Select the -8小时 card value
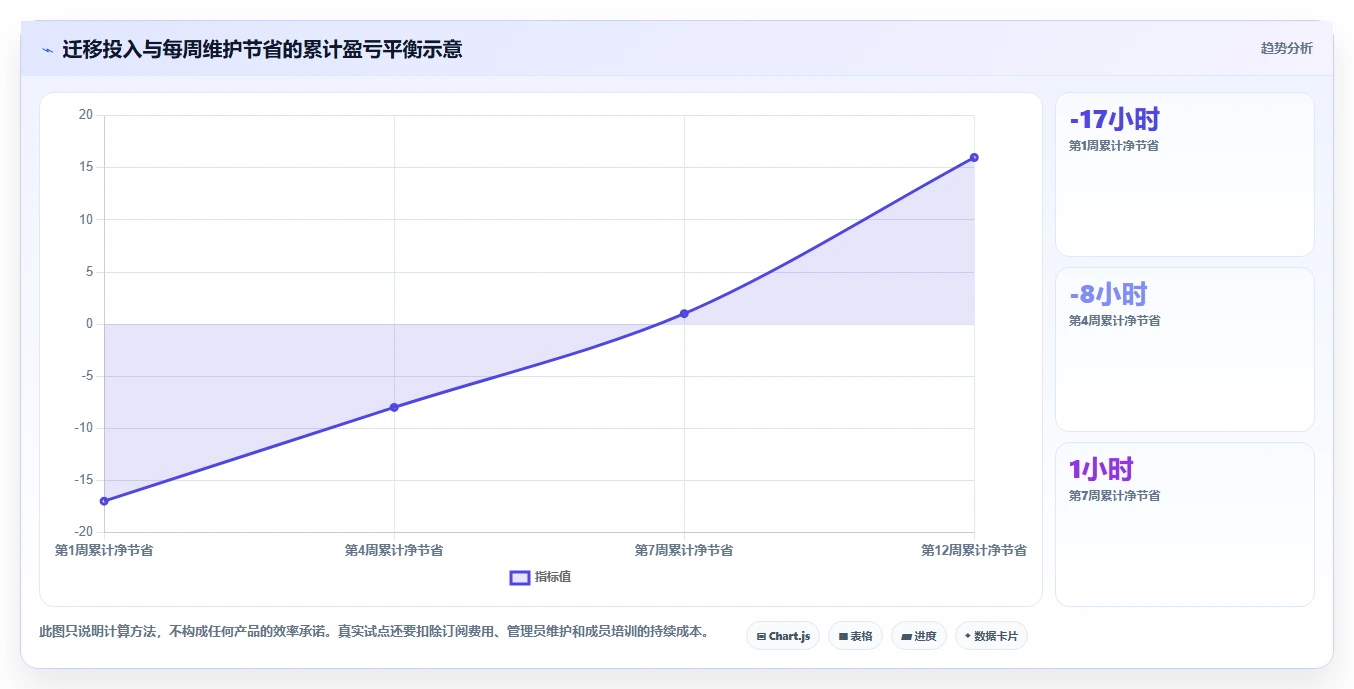The height and width of the screenshot is (689, 1354). [1108, 294]
